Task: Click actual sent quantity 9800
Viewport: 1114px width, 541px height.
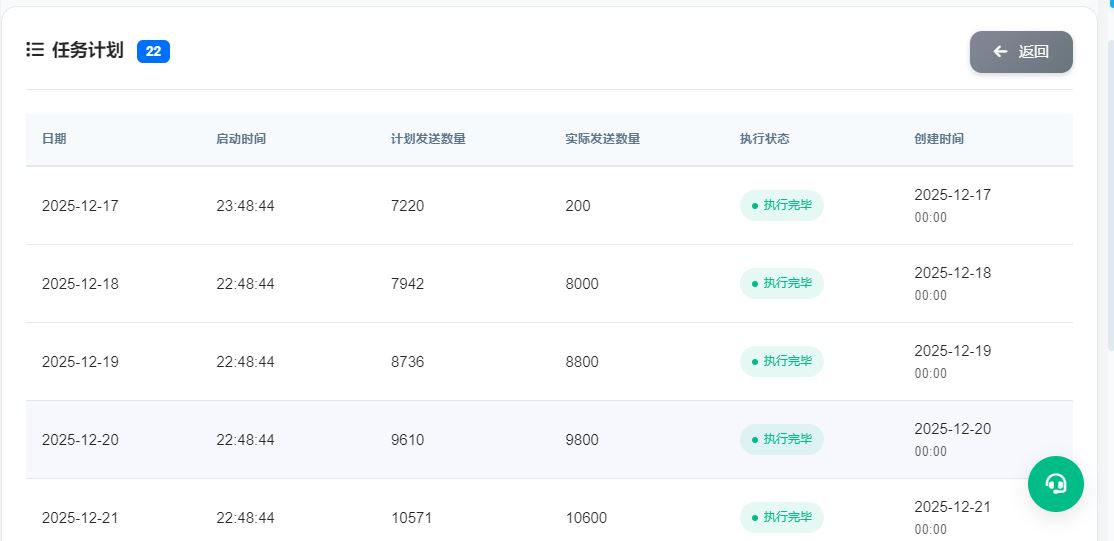Action: (582, 440)
